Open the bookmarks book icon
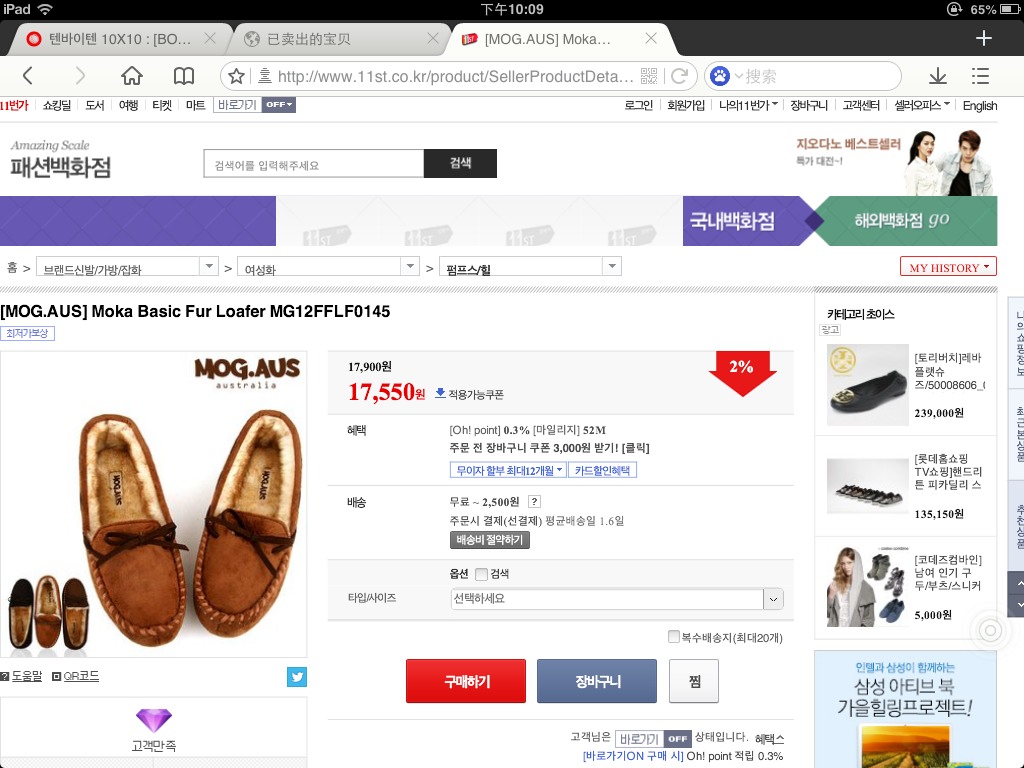The height and width of the screenshot is (768, 1024). pyautogui.click(x=184, y=76)
